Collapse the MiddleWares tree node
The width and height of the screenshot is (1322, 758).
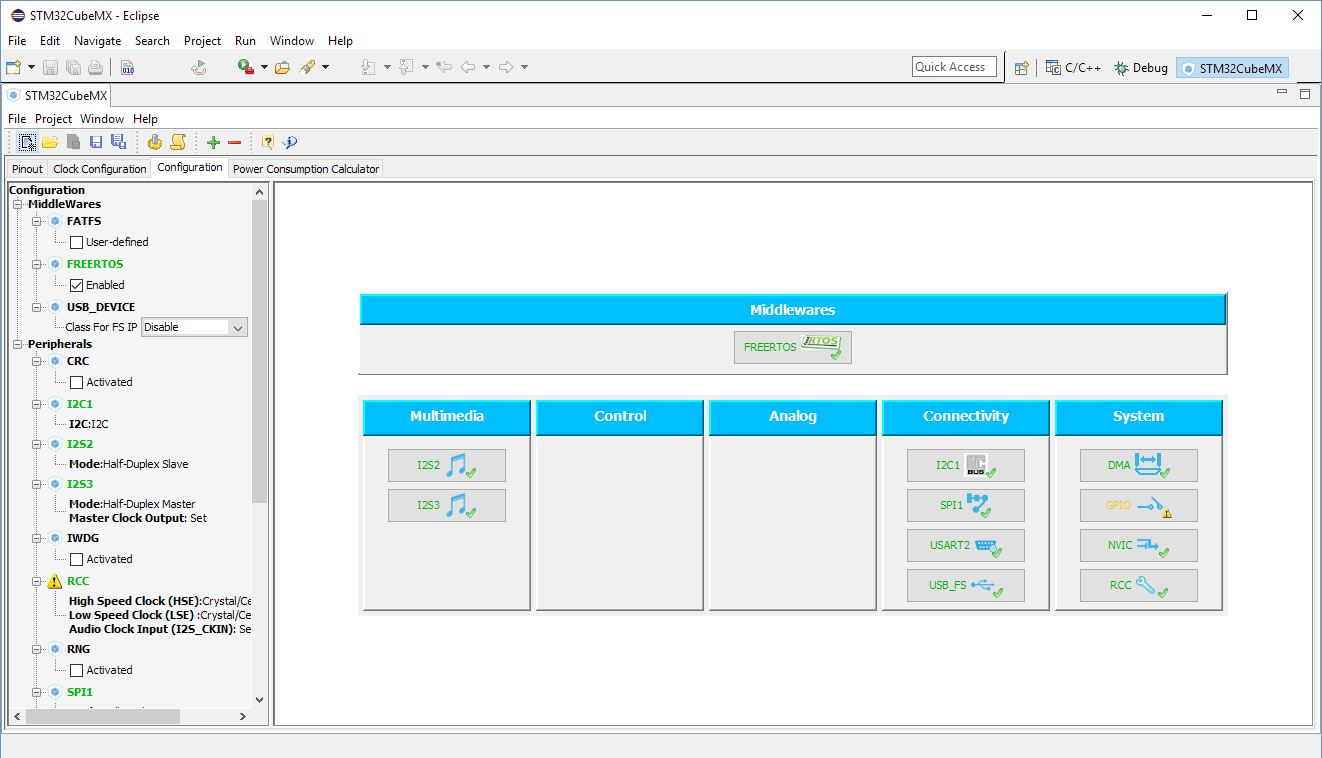coord(17,204)
